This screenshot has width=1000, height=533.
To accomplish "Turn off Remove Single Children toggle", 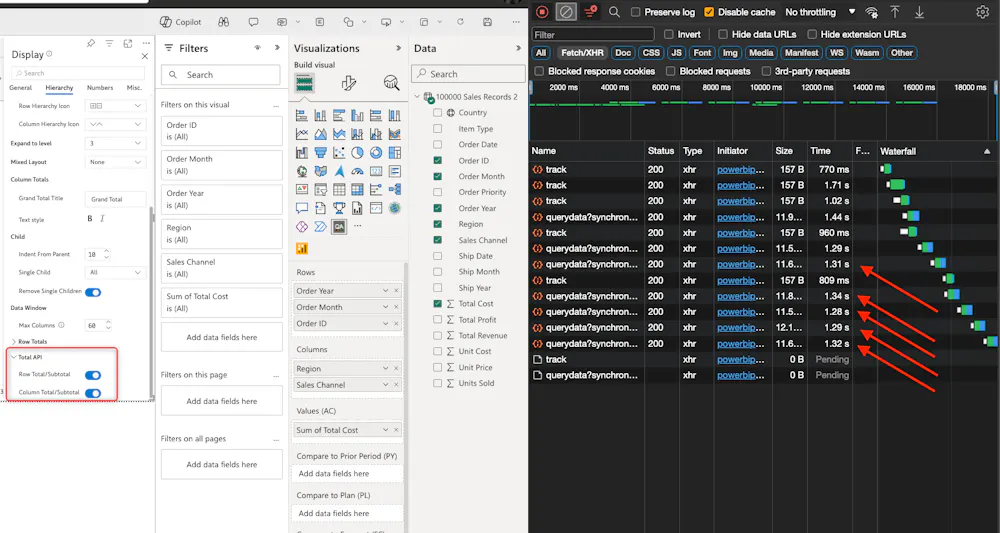I will pos(93,292).
